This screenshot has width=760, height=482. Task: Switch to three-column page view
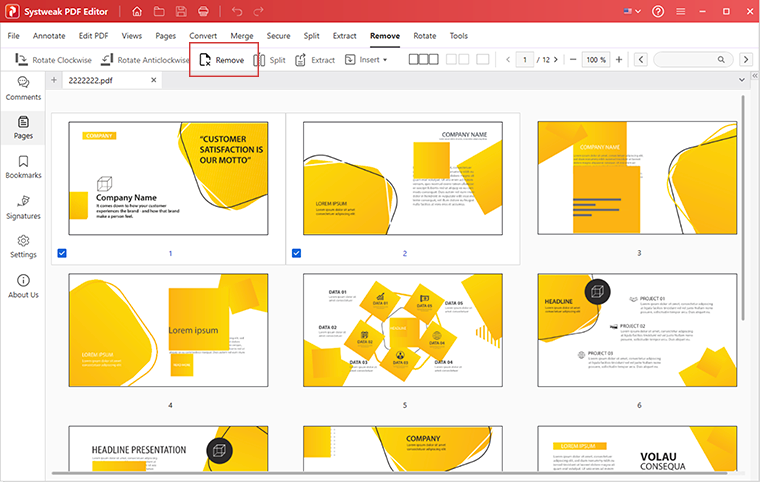424,59
